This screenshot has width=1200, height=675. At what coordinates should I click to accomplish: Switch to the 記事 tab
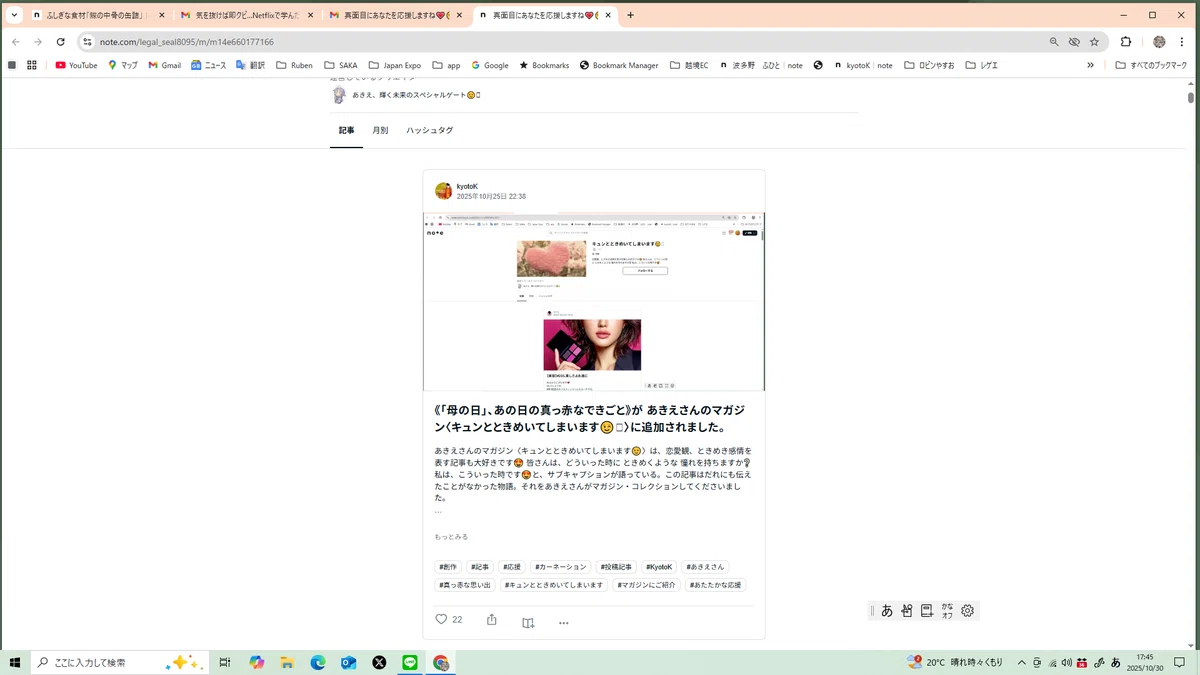click(346, 130)
